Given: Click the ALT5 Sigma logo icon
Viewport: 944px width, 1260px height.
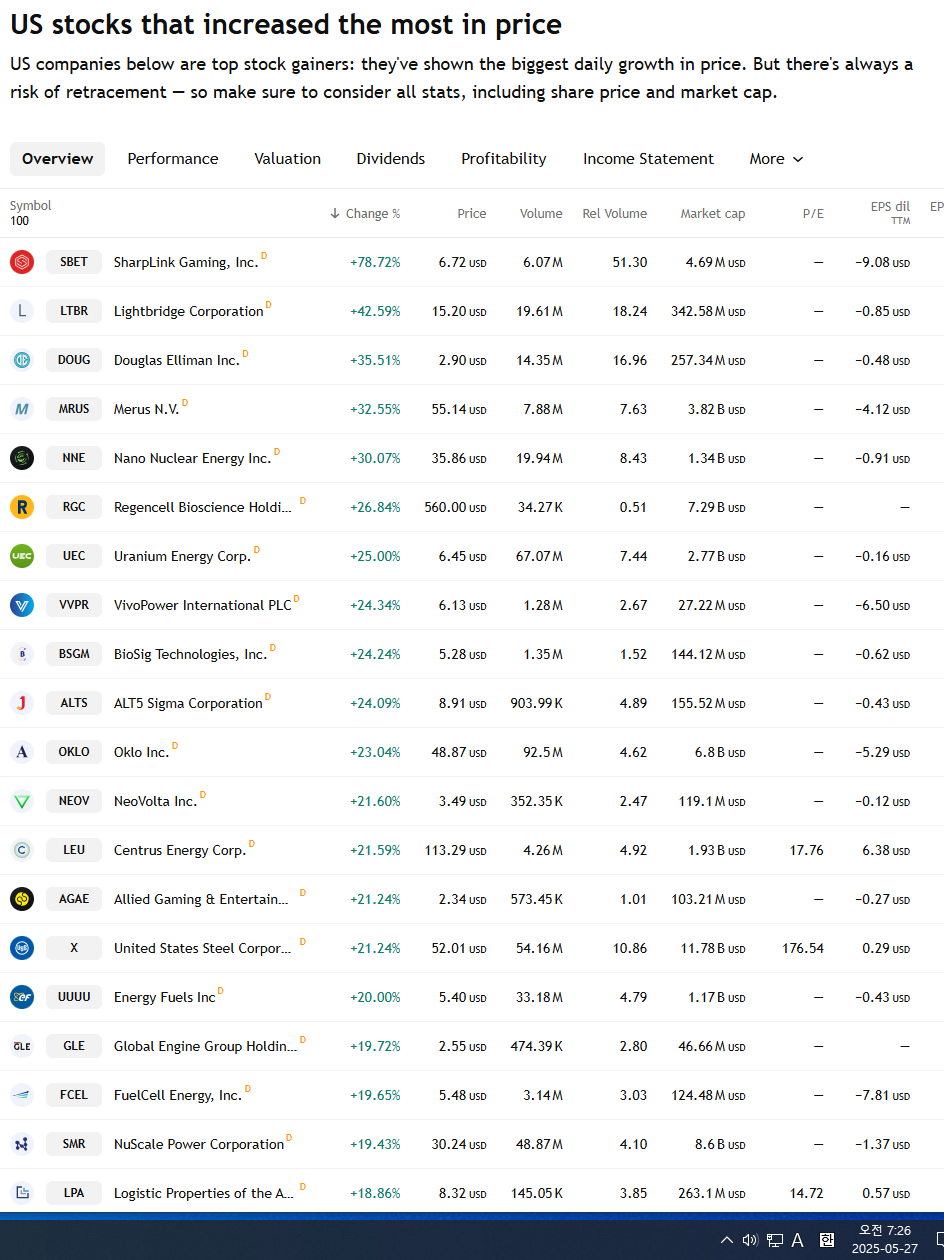Looking at the screenshot, I should coord(22,703).
